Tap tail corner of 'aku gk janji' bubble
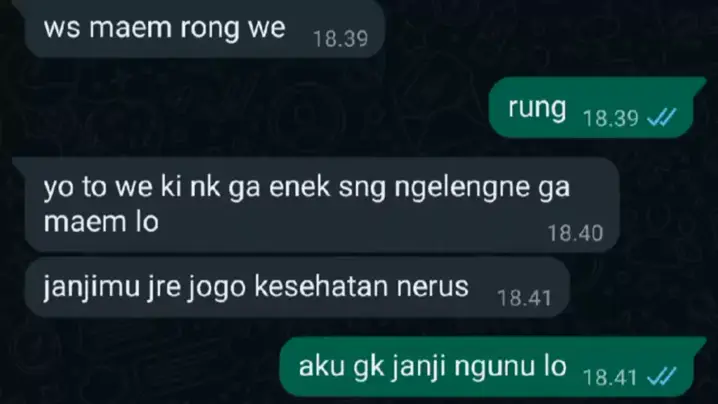The height and width of the screenshot is (404, 718). (x=701, y=343)
